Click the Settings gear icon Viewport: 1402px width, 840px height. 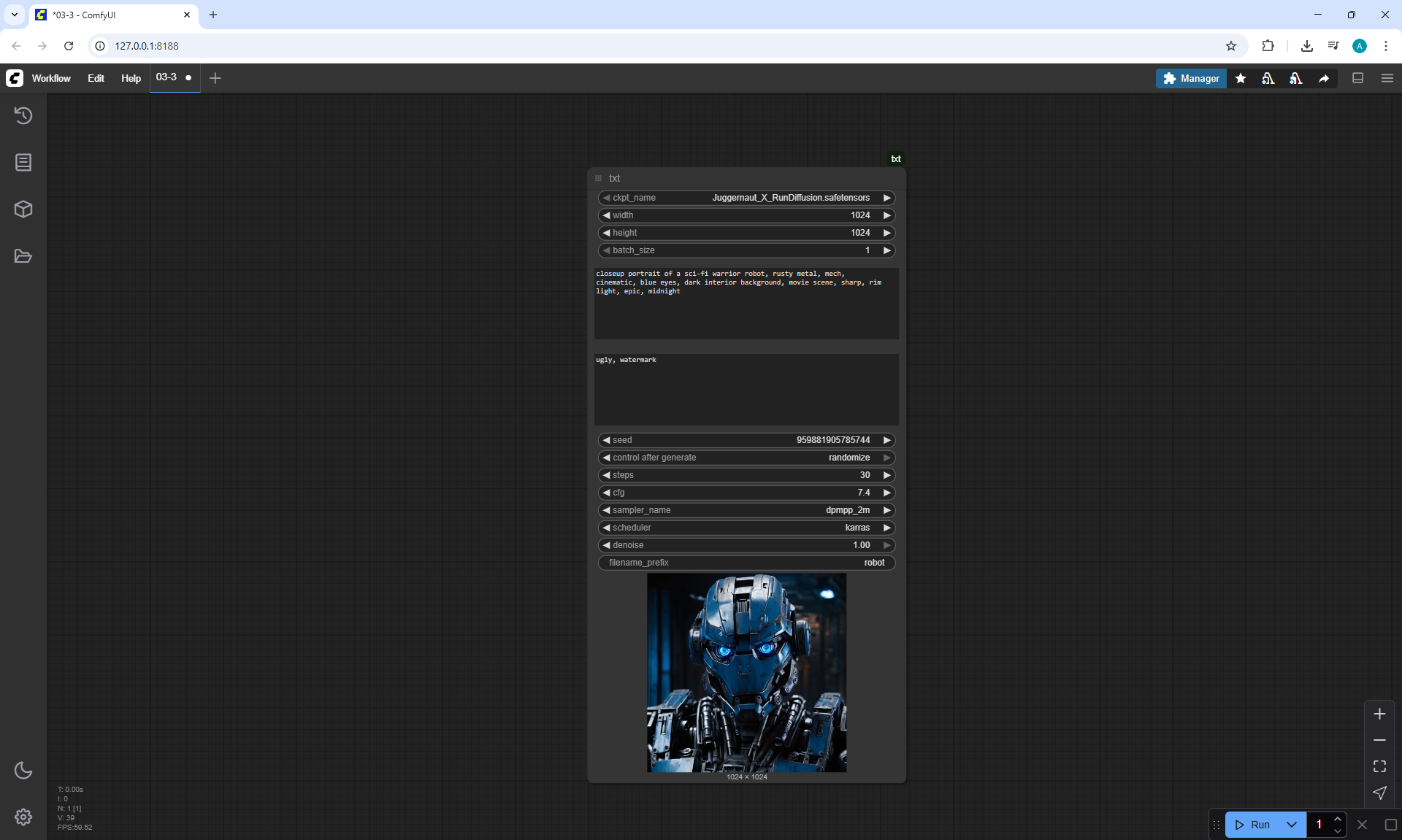23,817
